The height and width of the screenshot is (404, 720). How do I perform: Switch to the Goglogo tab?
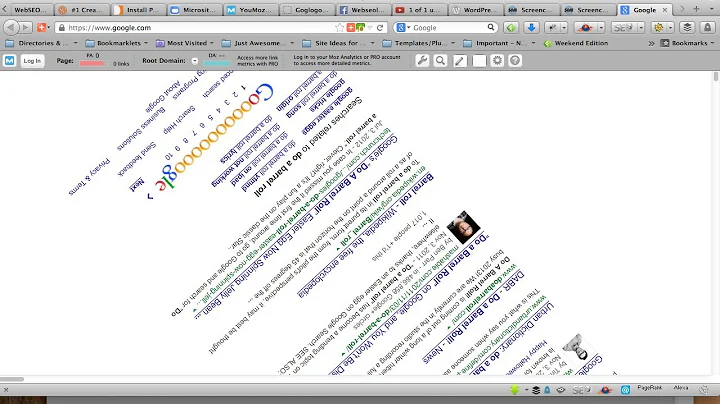pyautogui.click(x=308, y=10)
